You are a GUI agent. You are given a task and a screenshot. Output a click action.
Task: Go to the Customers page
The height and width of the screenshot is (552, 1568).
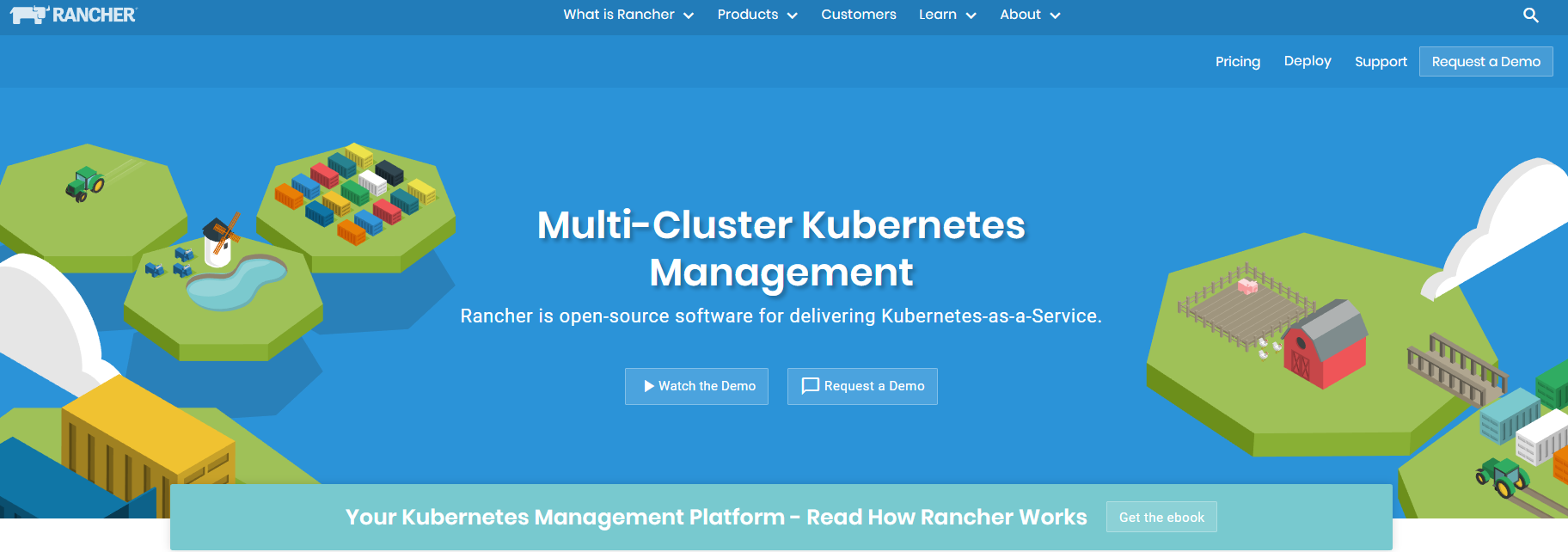[x=858, y=15]
